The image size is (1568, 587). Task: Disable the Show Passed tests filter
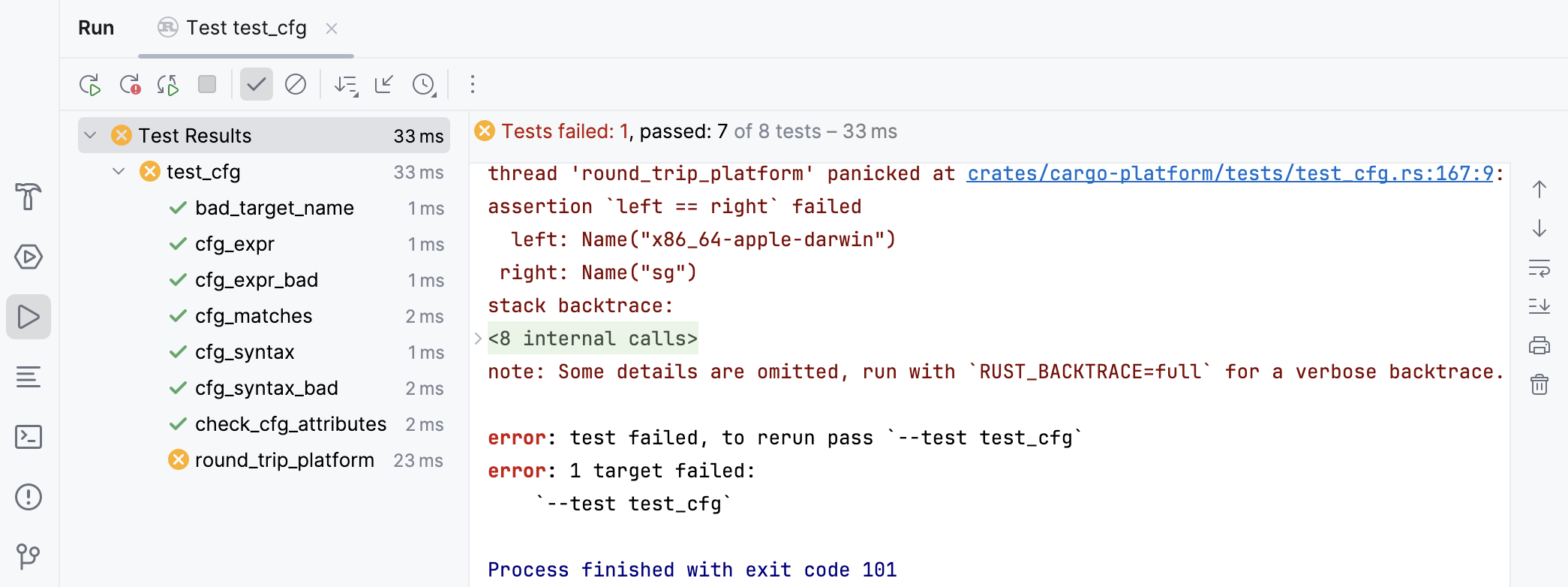(x=256, y=85)
